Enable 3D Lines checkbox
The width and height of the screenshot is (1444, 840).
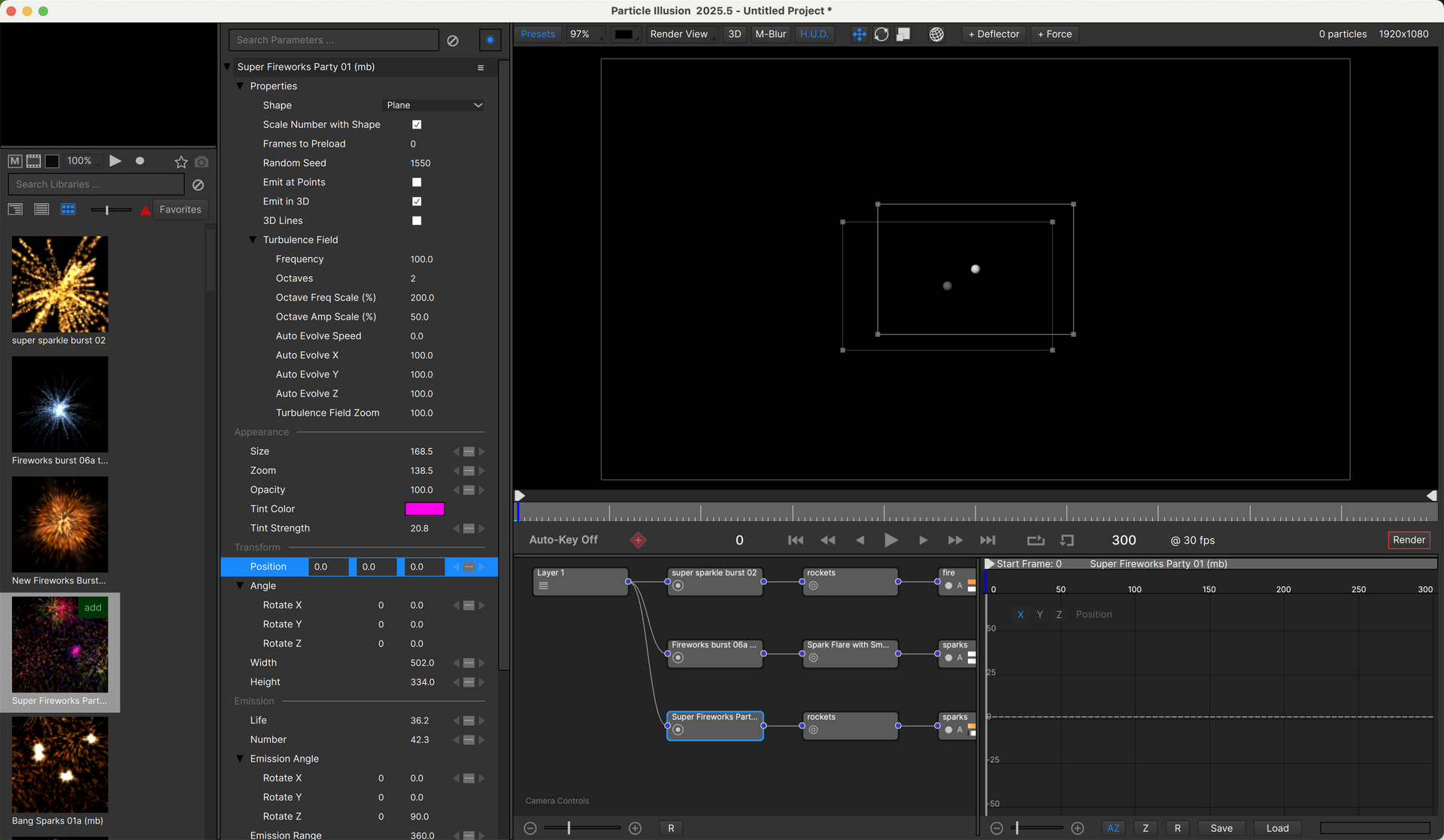pyautogui.click(x=417, y=220)
